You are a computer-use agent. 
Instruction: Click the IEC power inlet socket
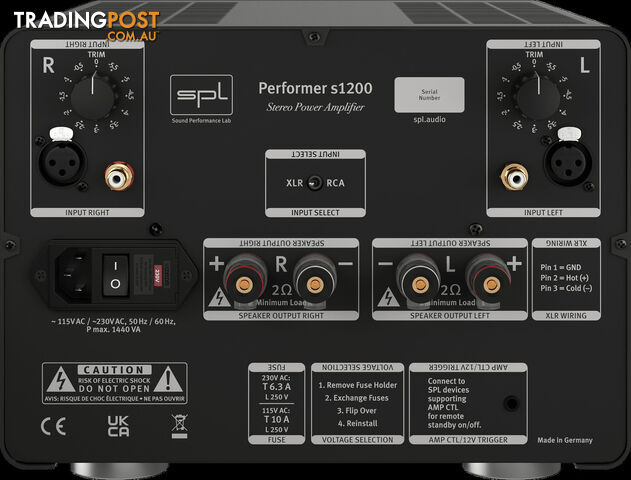tap(73, 275)
